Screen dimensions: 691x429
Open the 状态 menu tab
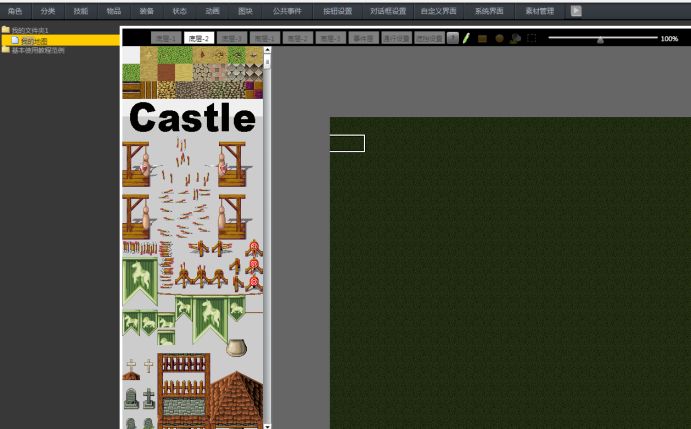pyautogui.click(x=179, y=11)
